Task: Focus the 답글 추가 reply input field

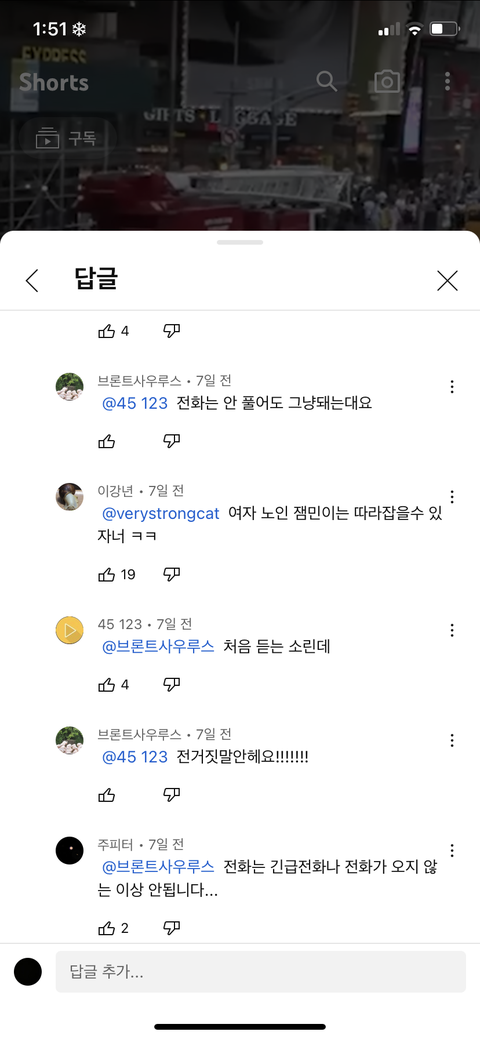Action: click(x=261, y=972)
